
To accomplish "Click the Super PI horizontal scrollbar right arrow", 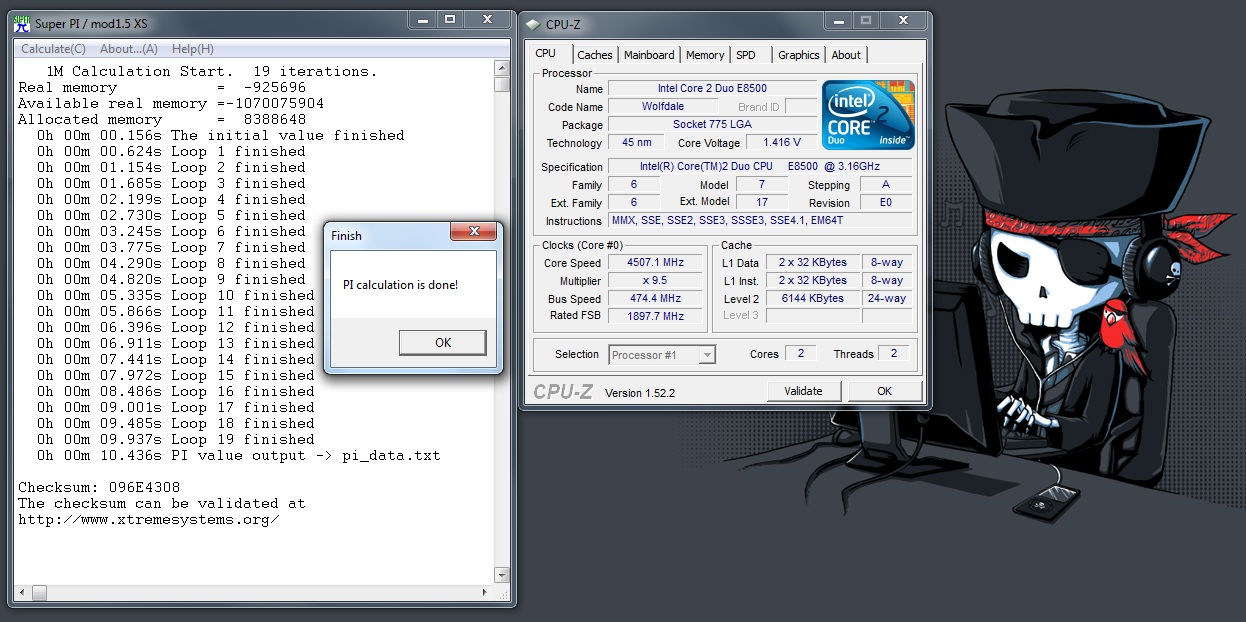I will [486, 592].
